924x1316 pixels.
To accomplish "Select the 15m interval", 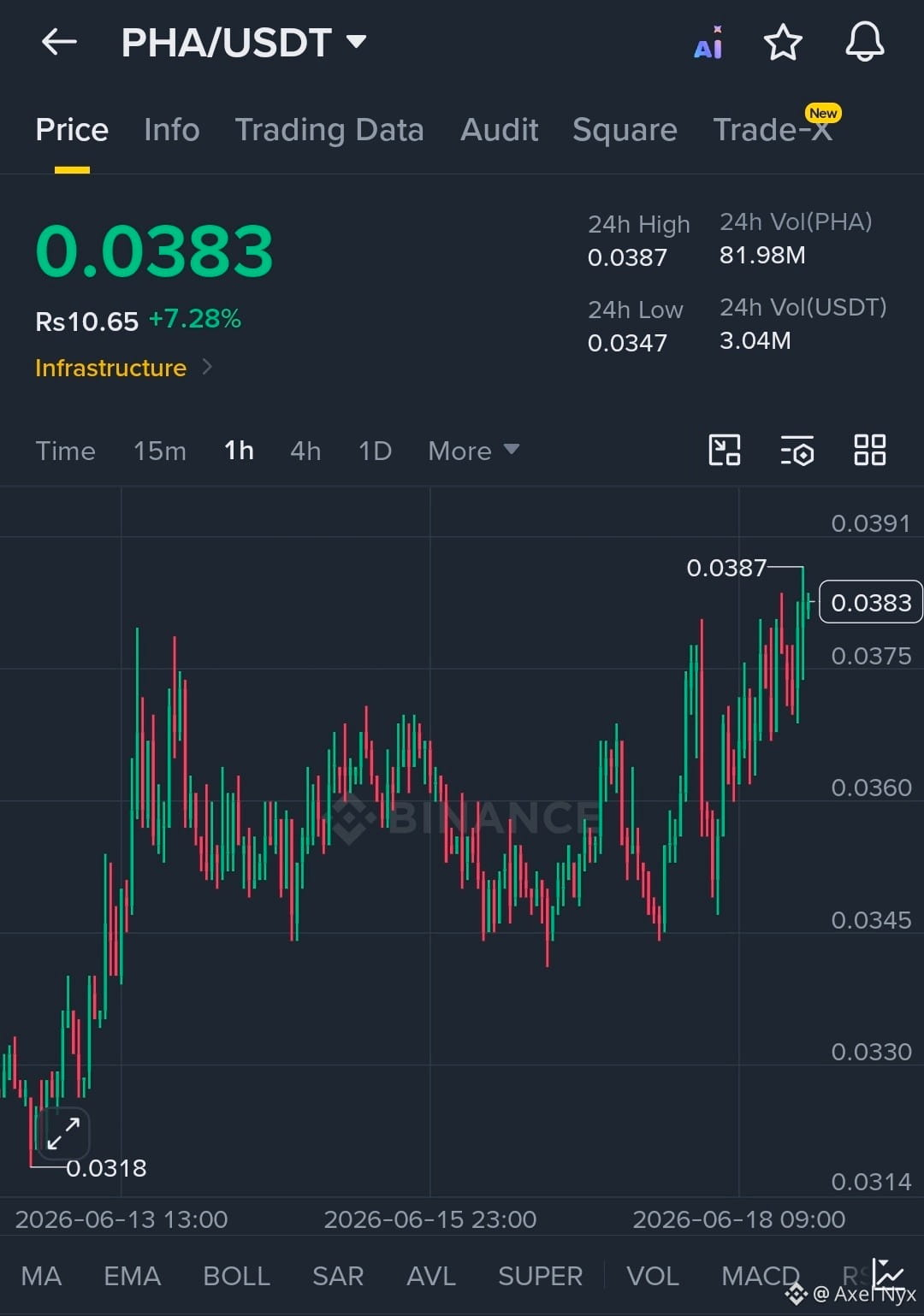I will [x=160, y=451].
